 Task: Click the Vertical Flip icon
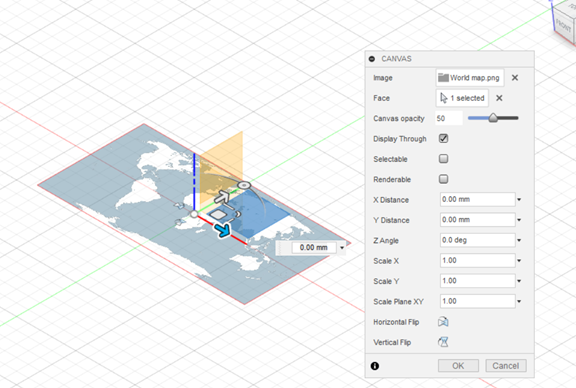pyautogui.click(x=443, y=342)
